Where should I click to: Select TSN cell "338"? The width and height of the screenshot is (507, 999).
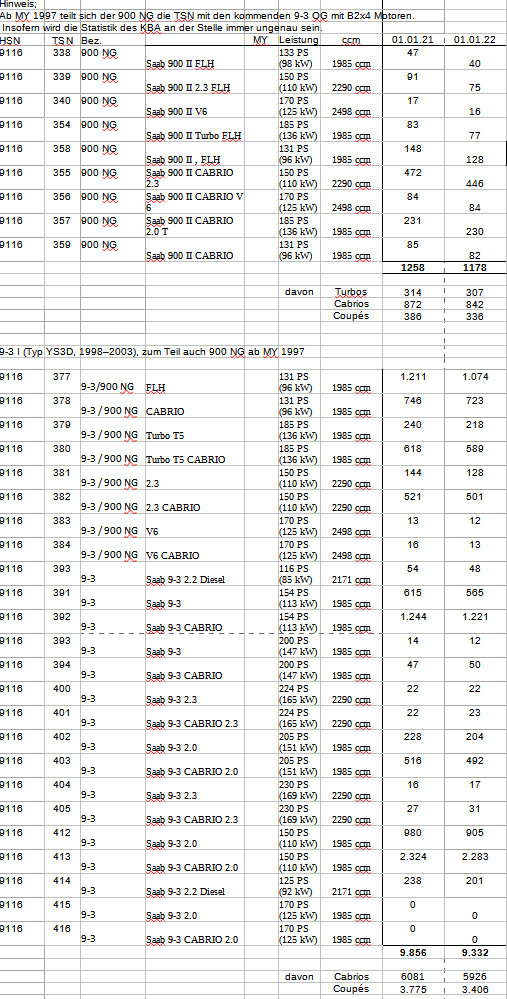point(62,53)
